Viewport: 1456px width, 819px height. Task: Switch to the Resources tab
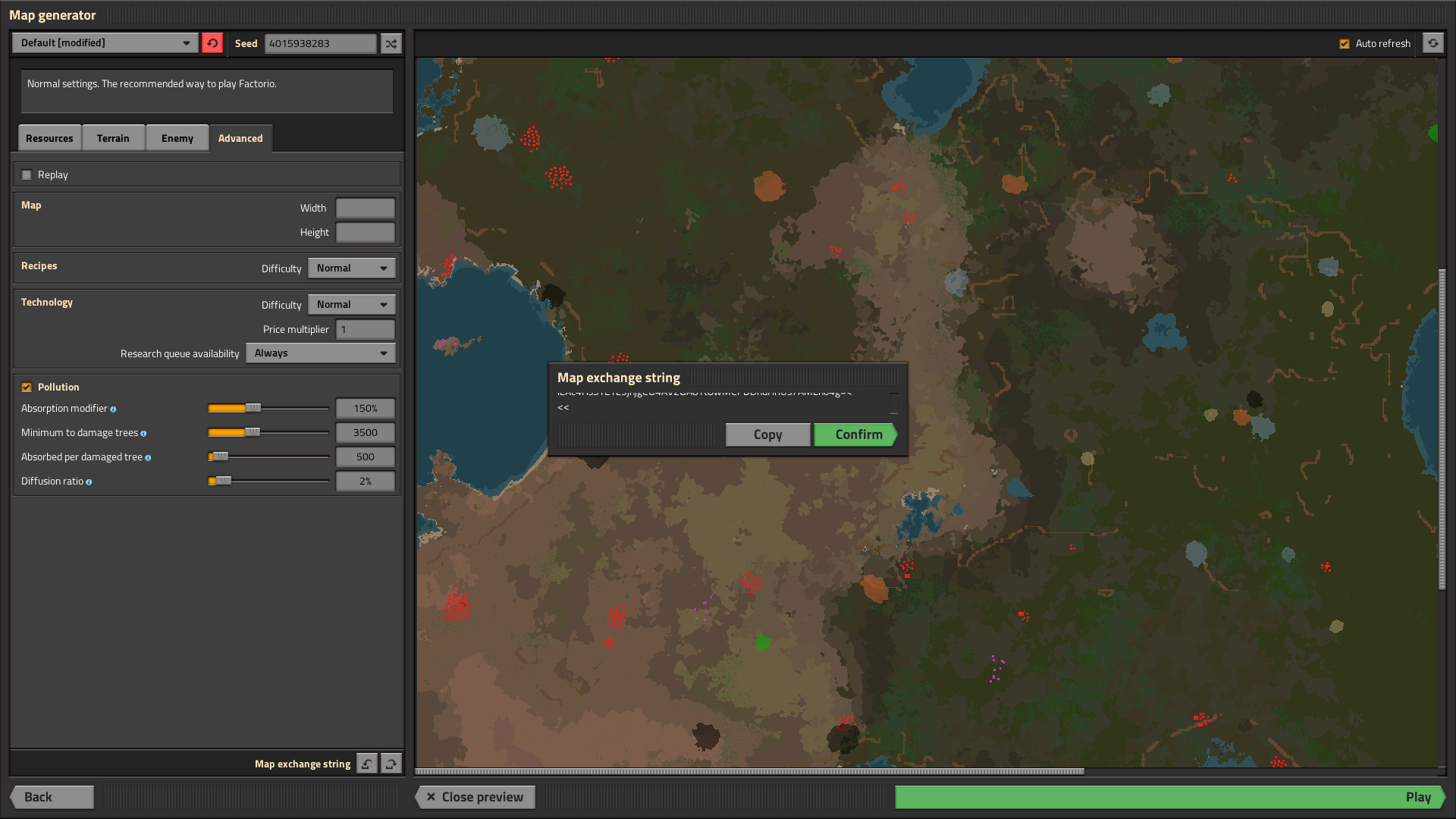(49, 138)
